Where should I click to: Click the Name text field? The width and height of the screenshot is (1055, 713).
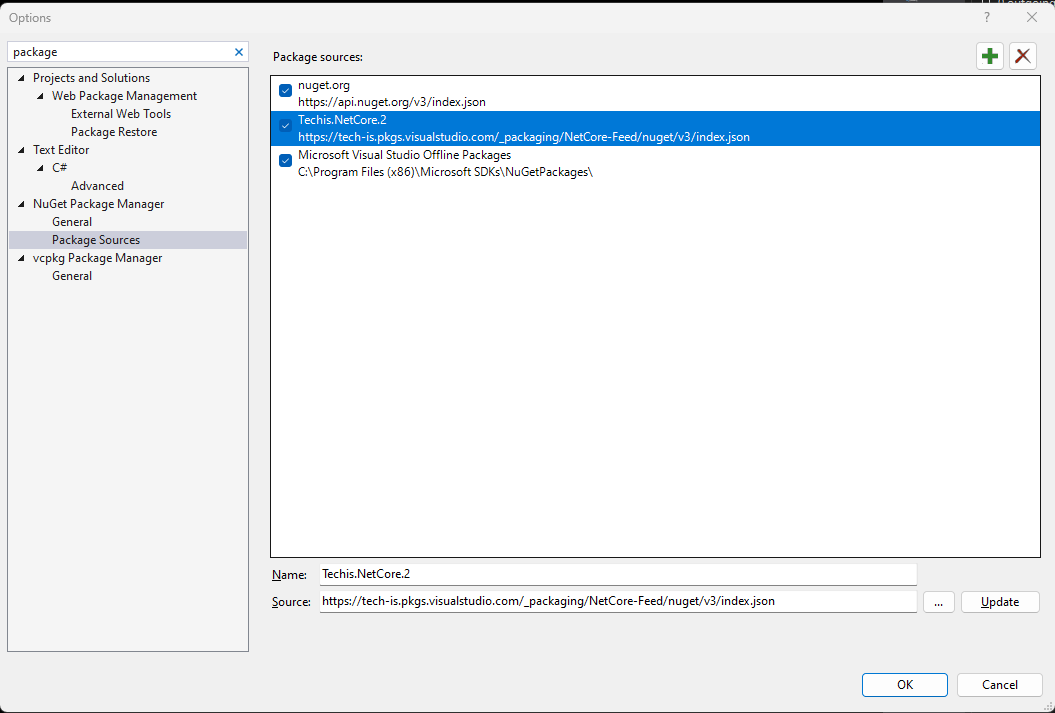(x=617, y=574)
